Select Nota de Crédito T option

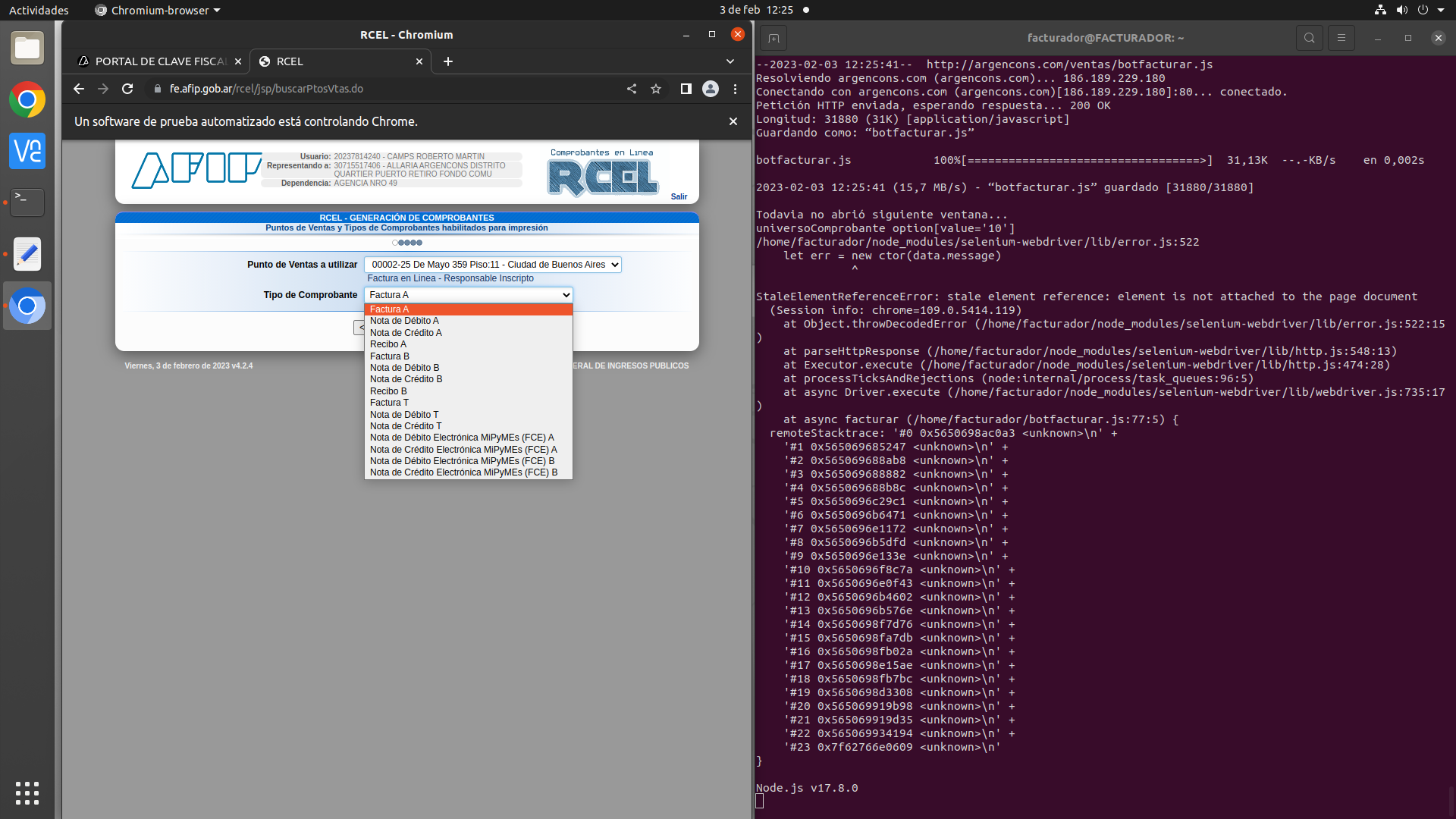pyautogui.click(x=469, y=426)
